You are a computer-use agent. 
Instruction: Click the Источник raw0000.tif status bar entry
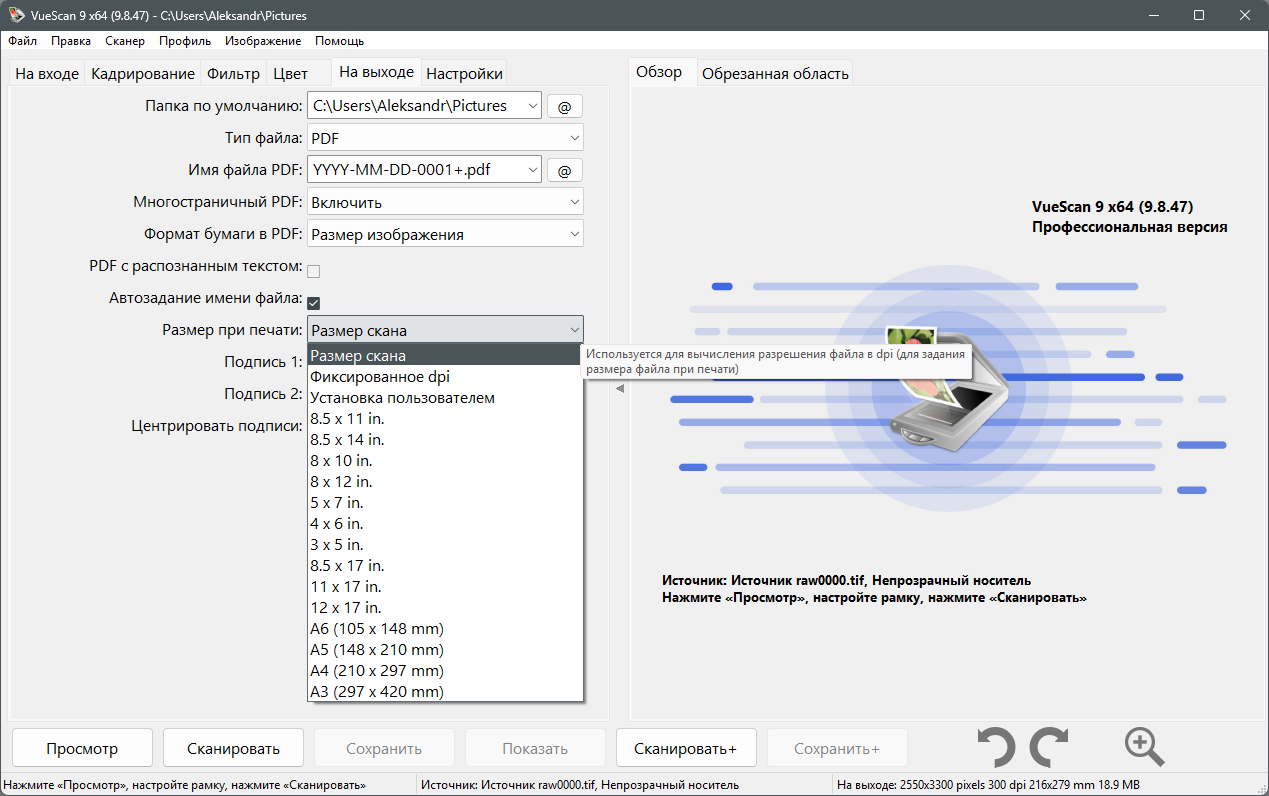(x=580, y=785)
